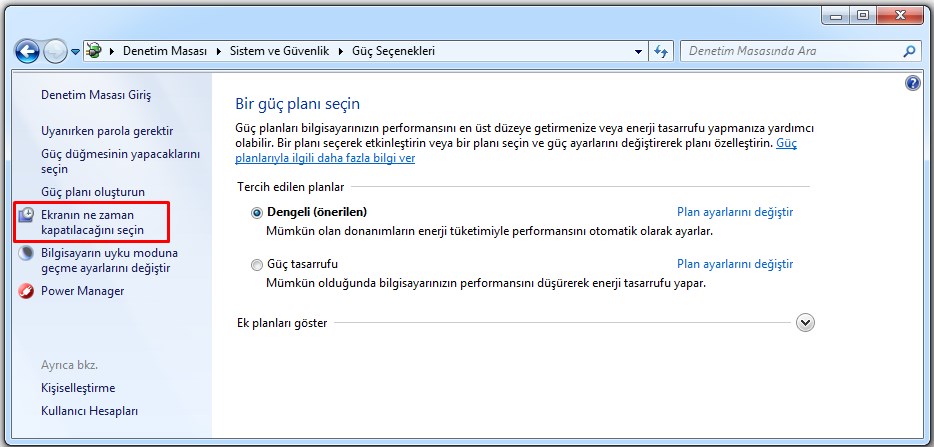Image resolution: width=934 pixels, height=447 pixels.
Task: Click the forward navigation arrow
Action: [x=55, y=50]
